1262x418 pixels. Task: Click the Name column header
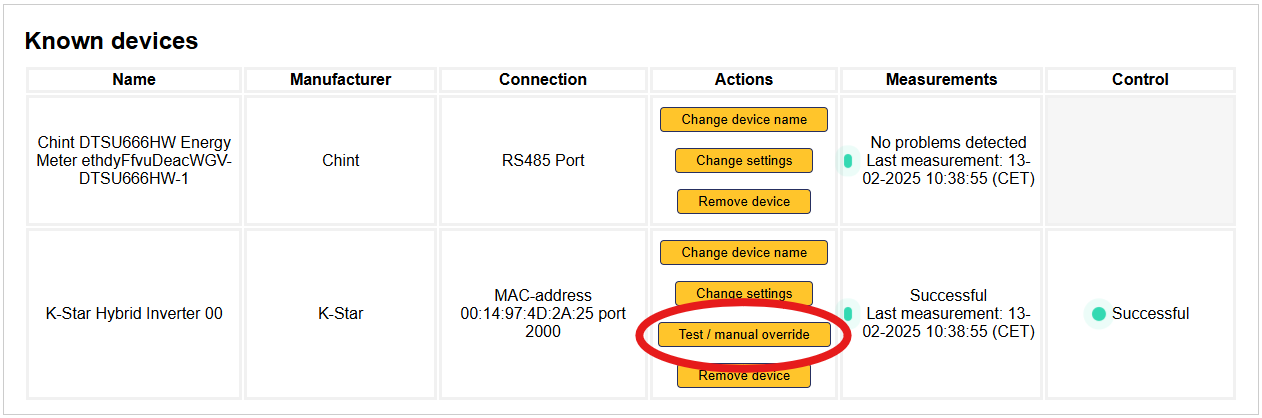(134, 79)
